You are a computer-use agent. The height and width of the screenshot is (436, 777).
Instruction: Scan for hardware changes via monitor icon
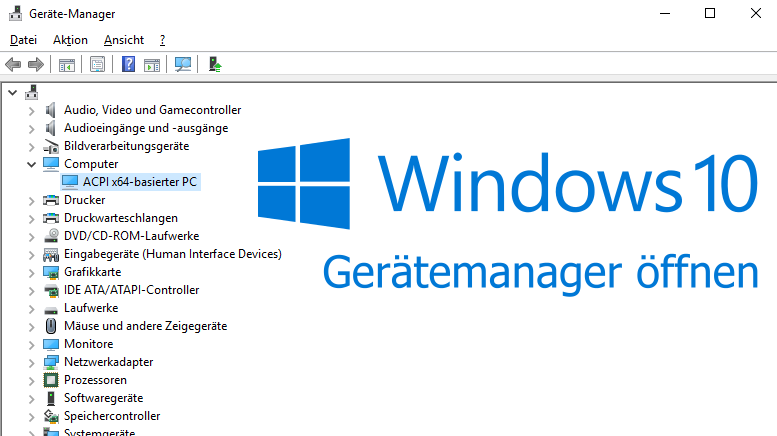pos(183,64)
